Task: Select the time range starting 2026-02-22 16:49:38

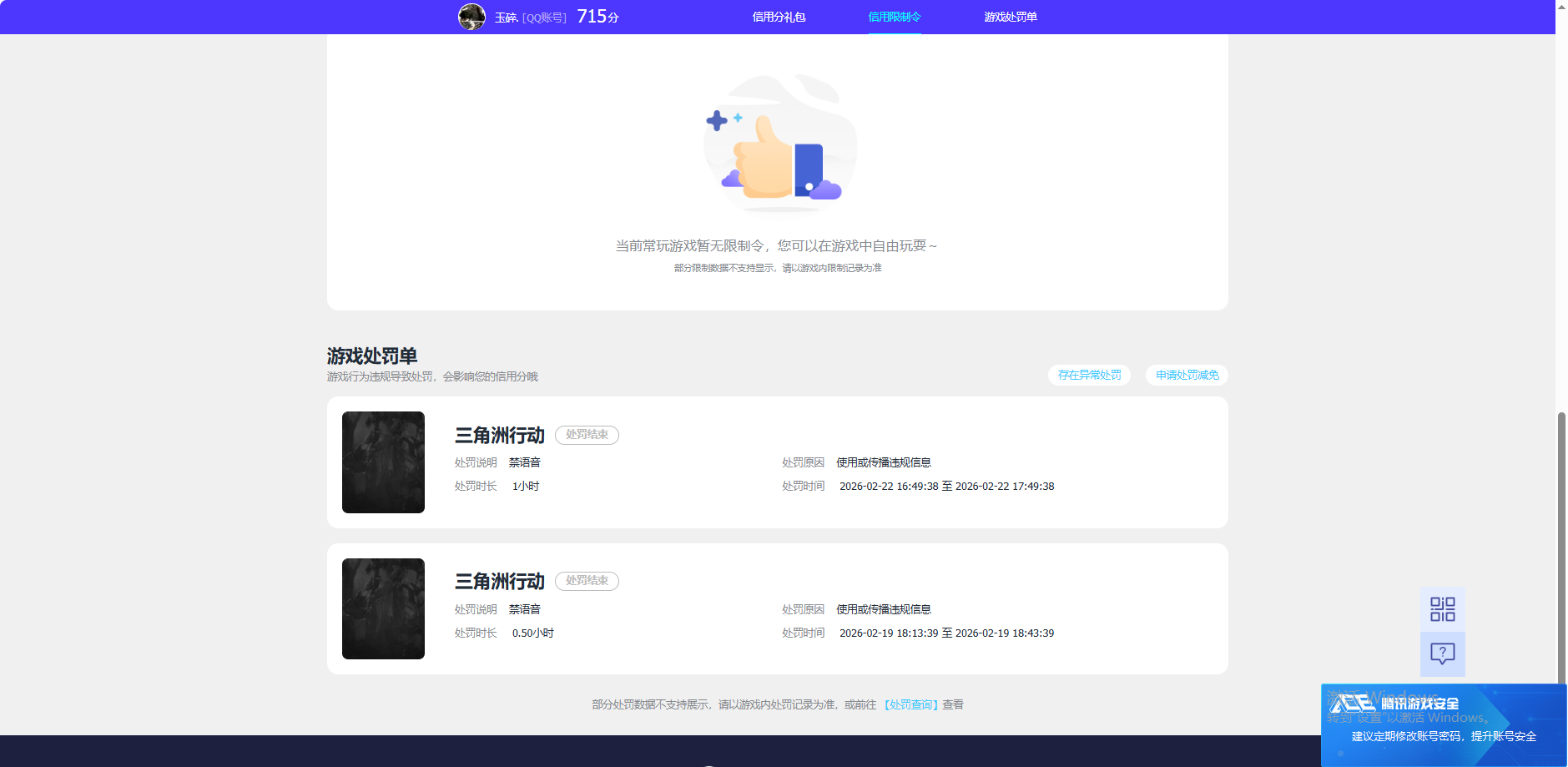Action: [946, 487]
